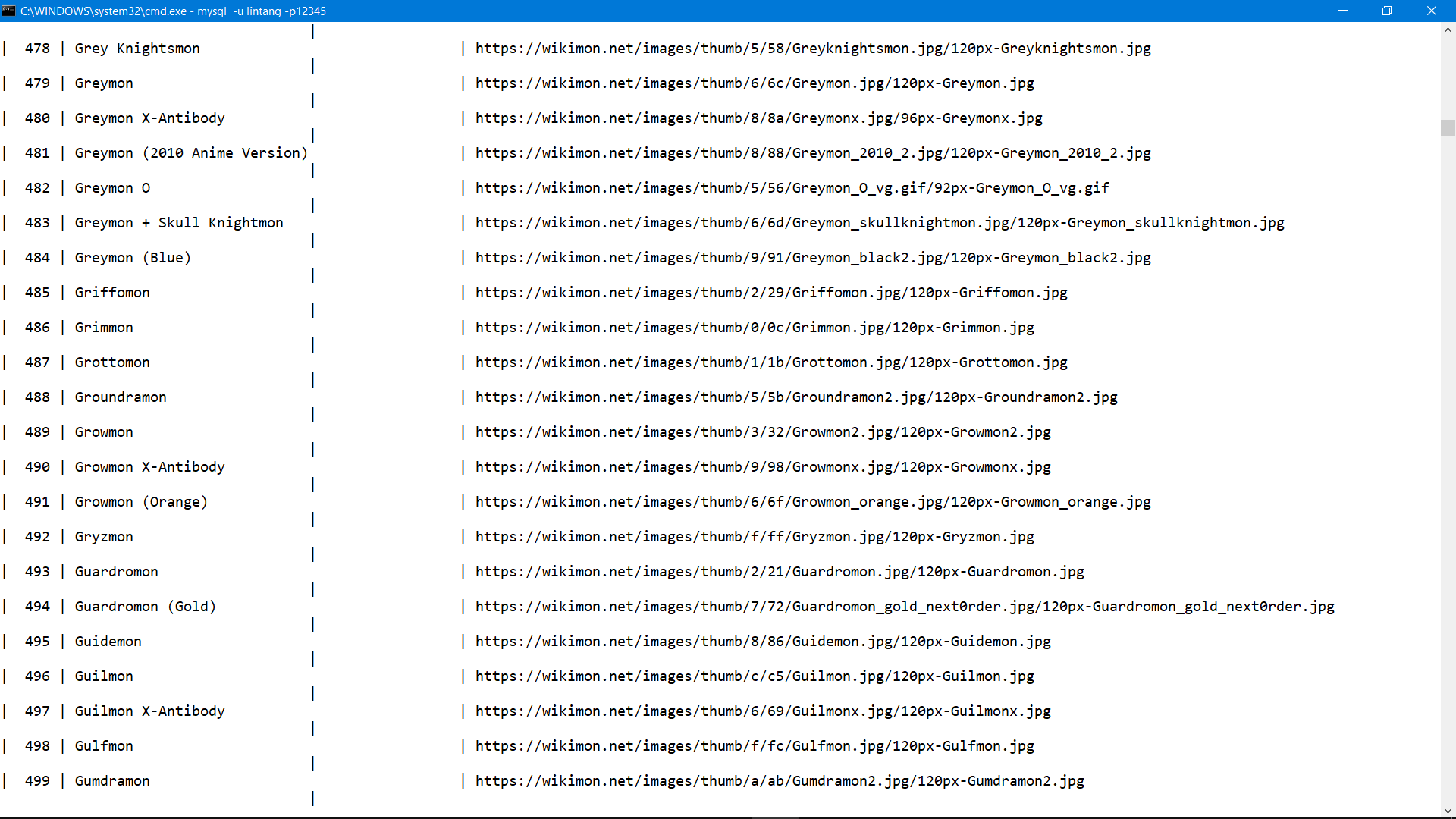
Task: Click the name Groundramon in the table
Action: 121,397
